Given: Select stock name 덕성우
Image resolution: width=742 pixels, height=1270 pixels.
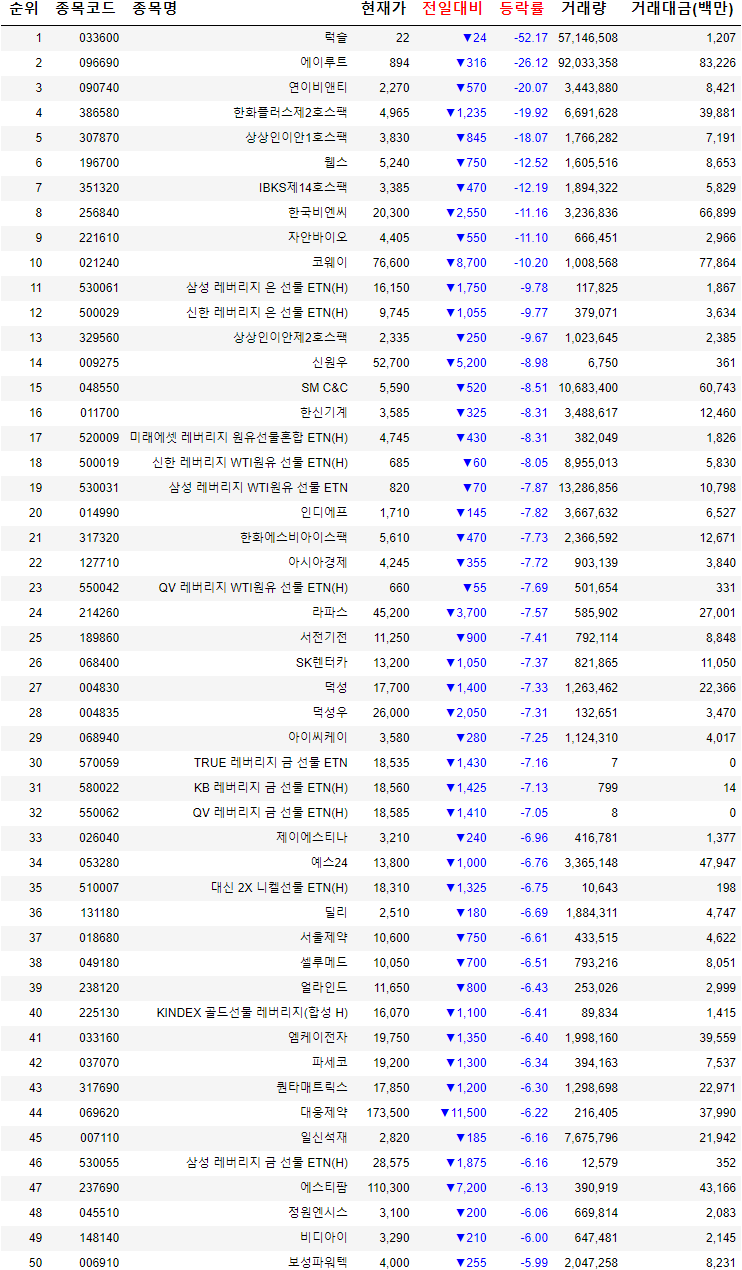Looking at the screenshot, I should pyautogui.click(x=330, y=713).
